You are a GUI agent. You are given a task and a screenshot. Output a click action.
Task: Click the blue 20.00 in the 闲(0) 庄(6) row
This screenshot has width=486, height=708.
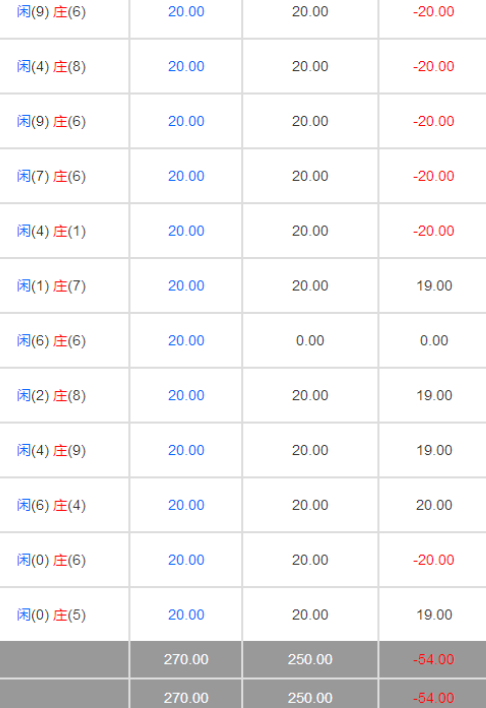pyautogui.click(x=186, y=560)
